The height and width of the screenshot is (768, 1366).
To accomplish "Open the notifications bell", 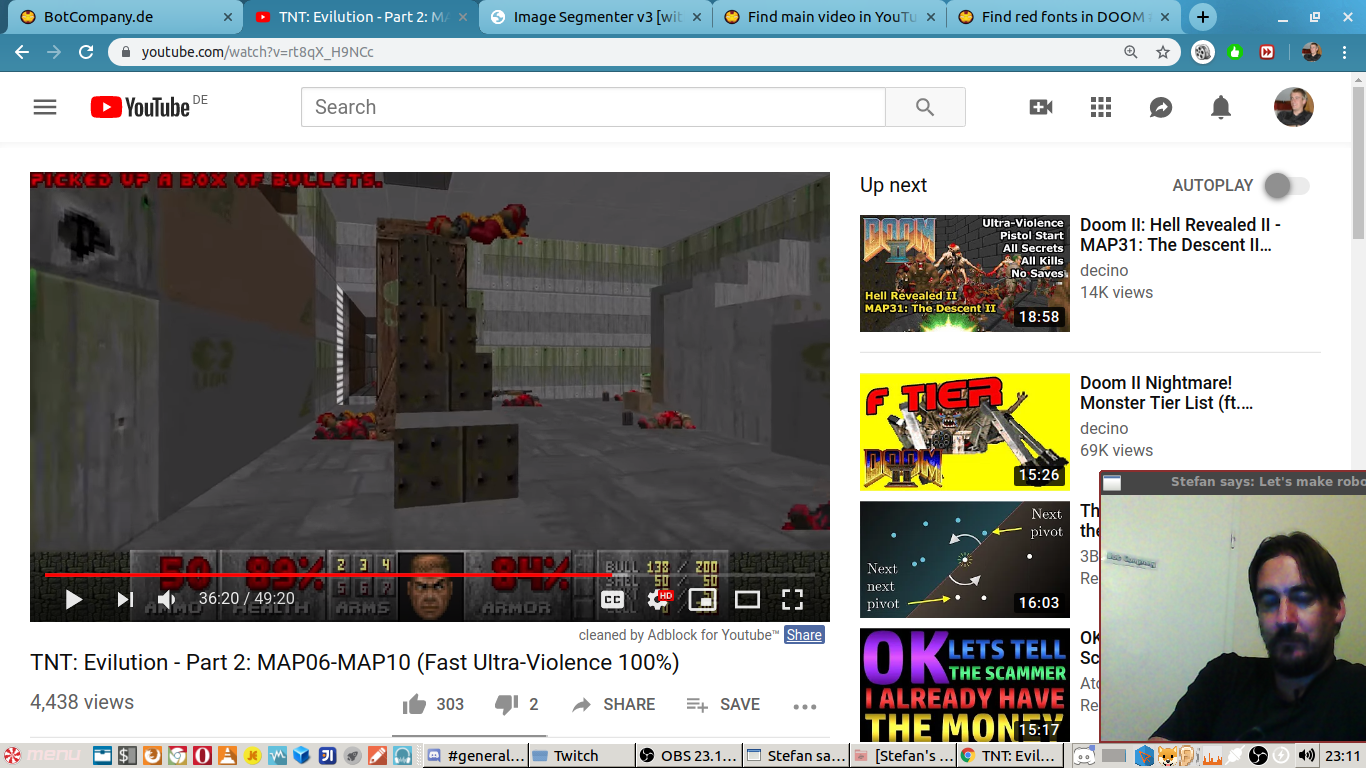I will point(1221,107).
